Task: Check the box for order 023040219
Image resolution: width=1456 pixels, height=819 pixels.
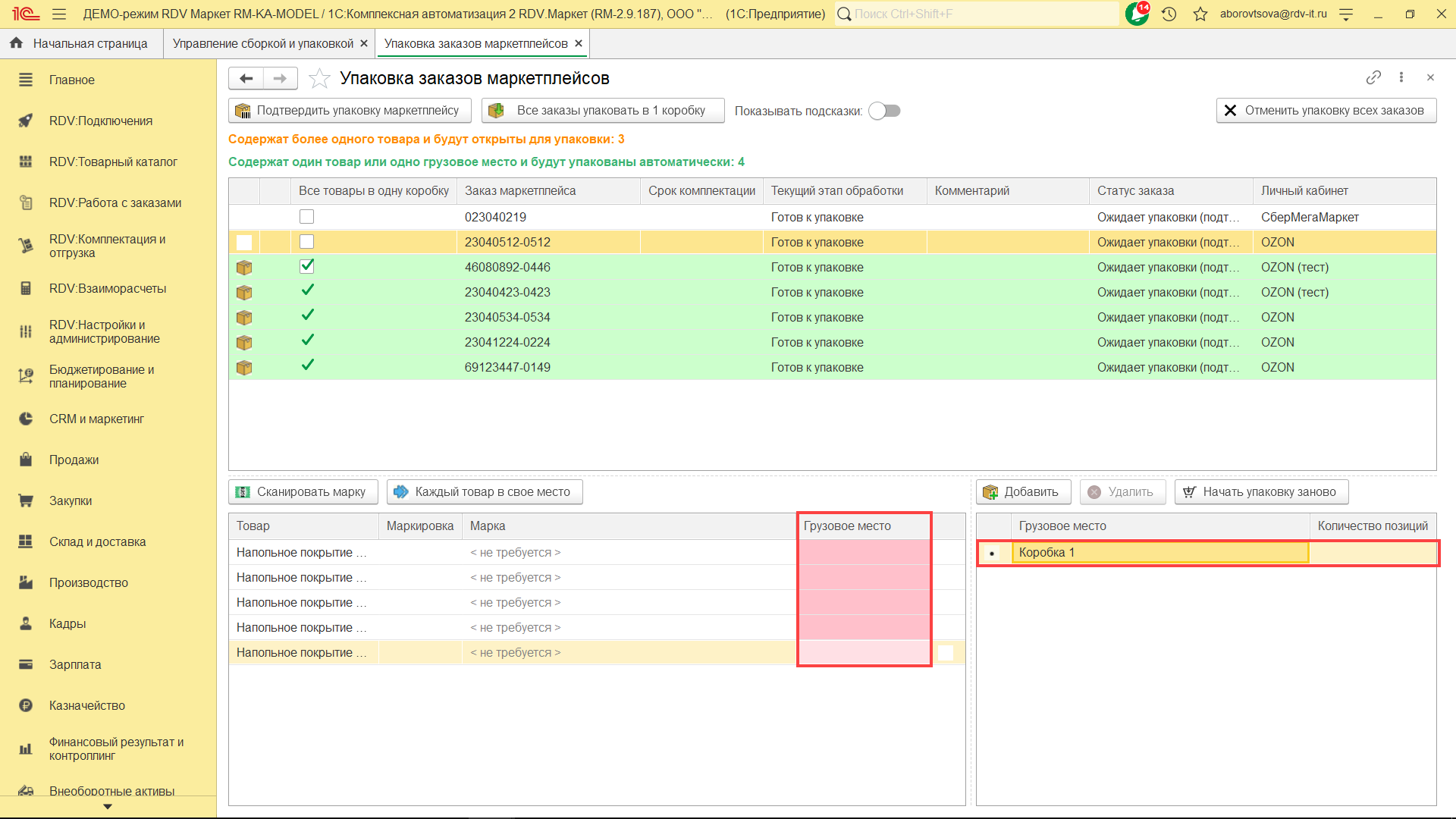Action: point(306,217)
